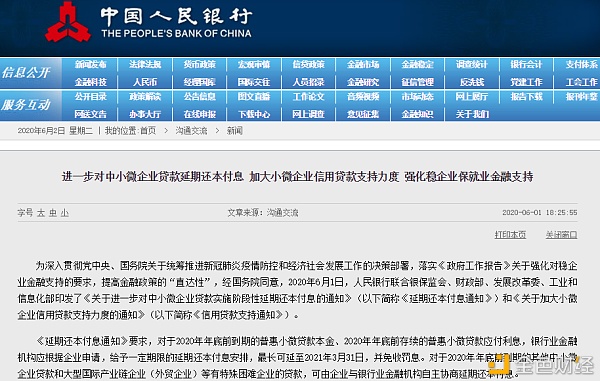The image size is (600, 381).
Task: Select the 政策解读 menu item
Action: click(145, 96)
